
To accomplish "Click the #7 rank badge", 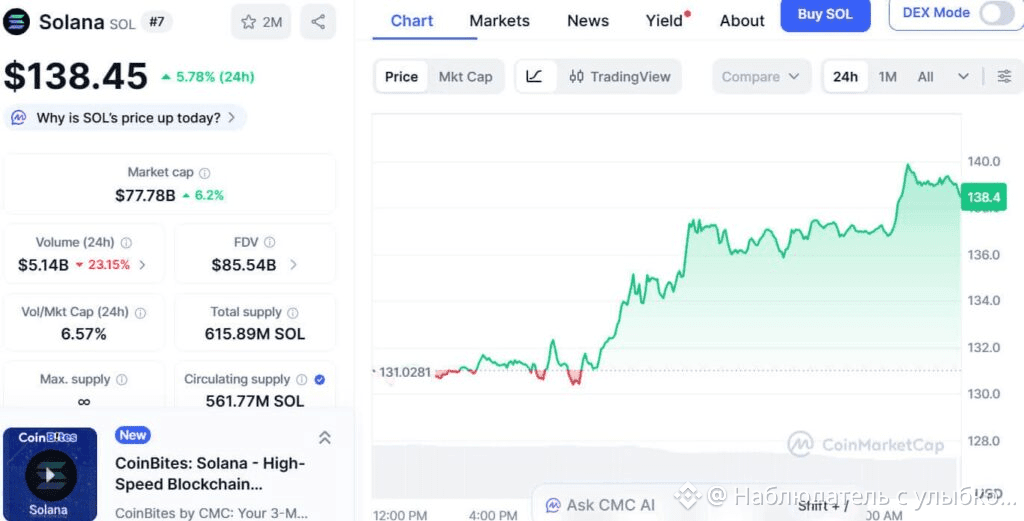I will pos(156,22).
